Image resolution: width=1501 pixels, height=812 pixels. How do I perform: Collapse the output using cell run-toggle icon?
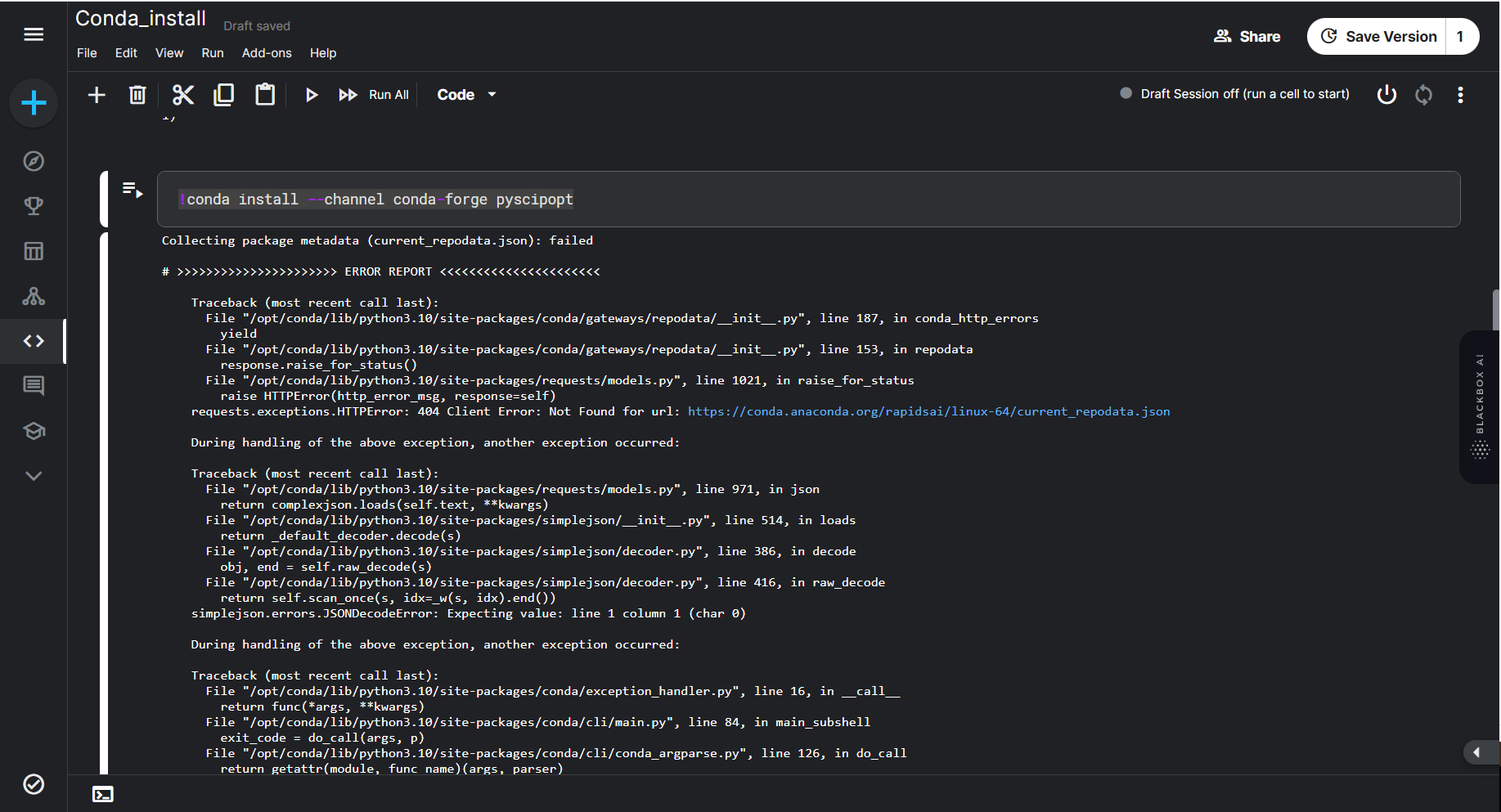click(x=133, y=191)
